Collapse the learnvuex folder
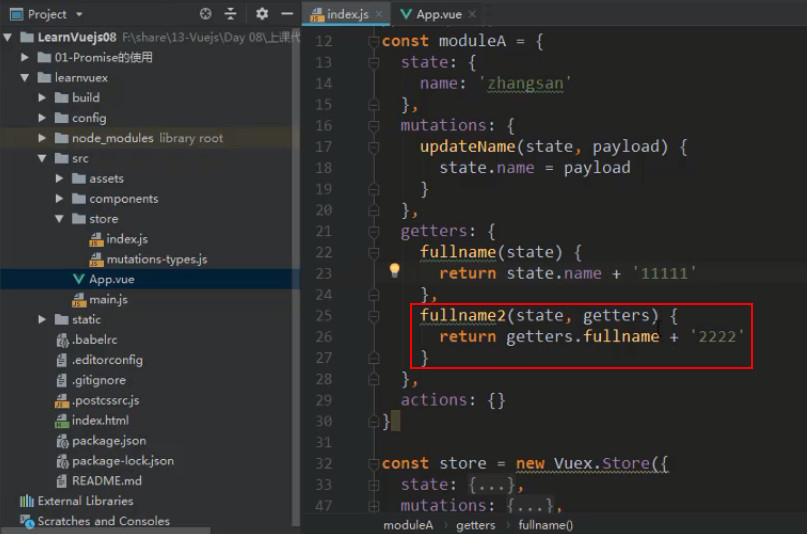 click(x=24, y=78)
